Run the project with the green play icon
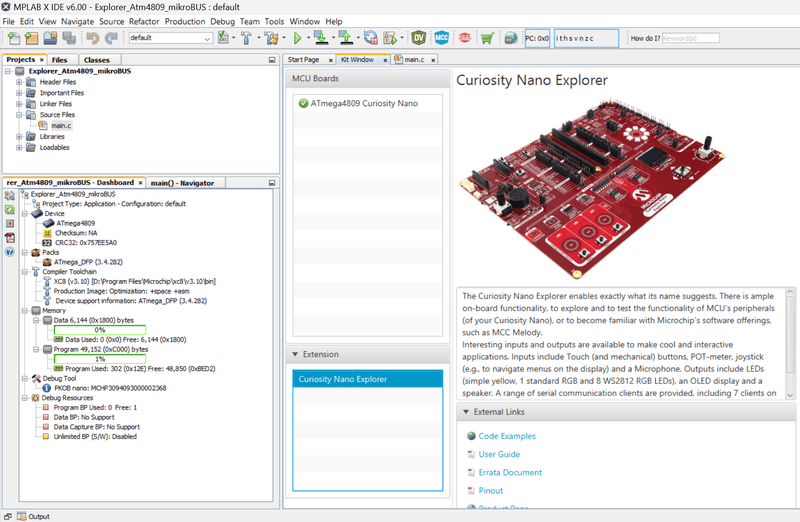This screenshot has width=800, height=522. 297,38
